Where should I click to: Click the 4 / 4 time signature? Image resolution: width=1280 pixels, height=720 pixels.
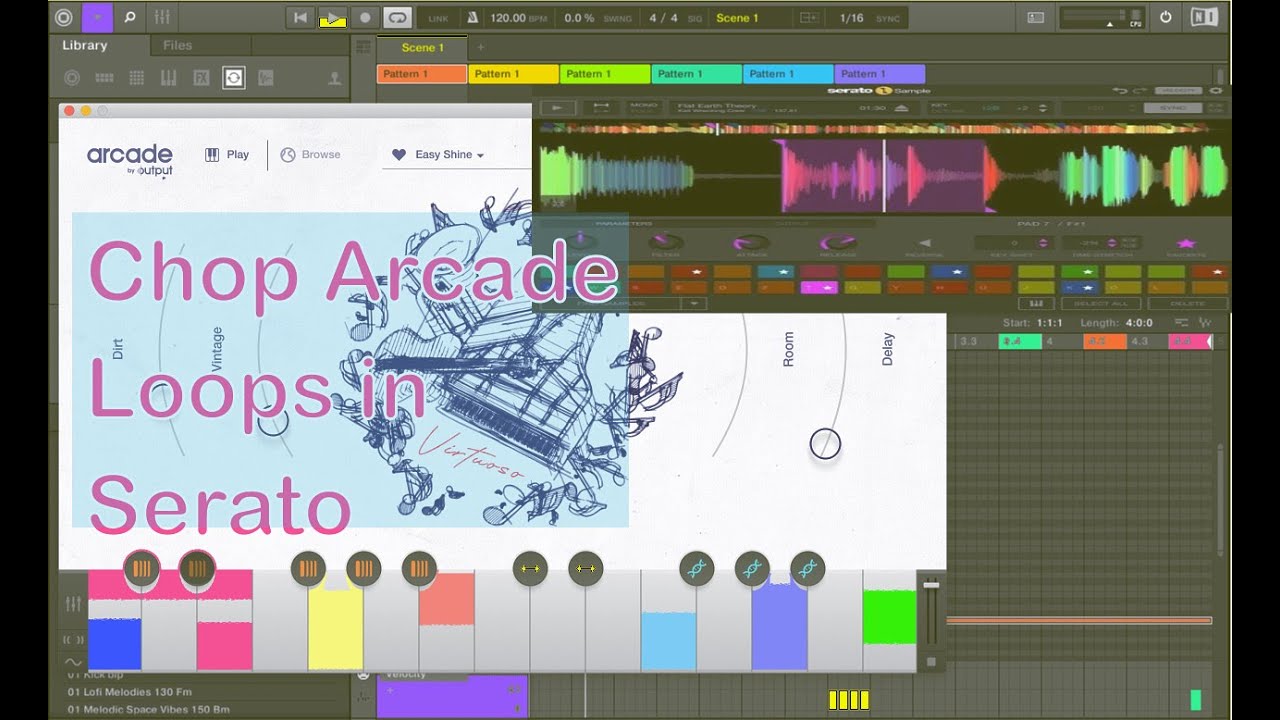(x=662, y=18)
